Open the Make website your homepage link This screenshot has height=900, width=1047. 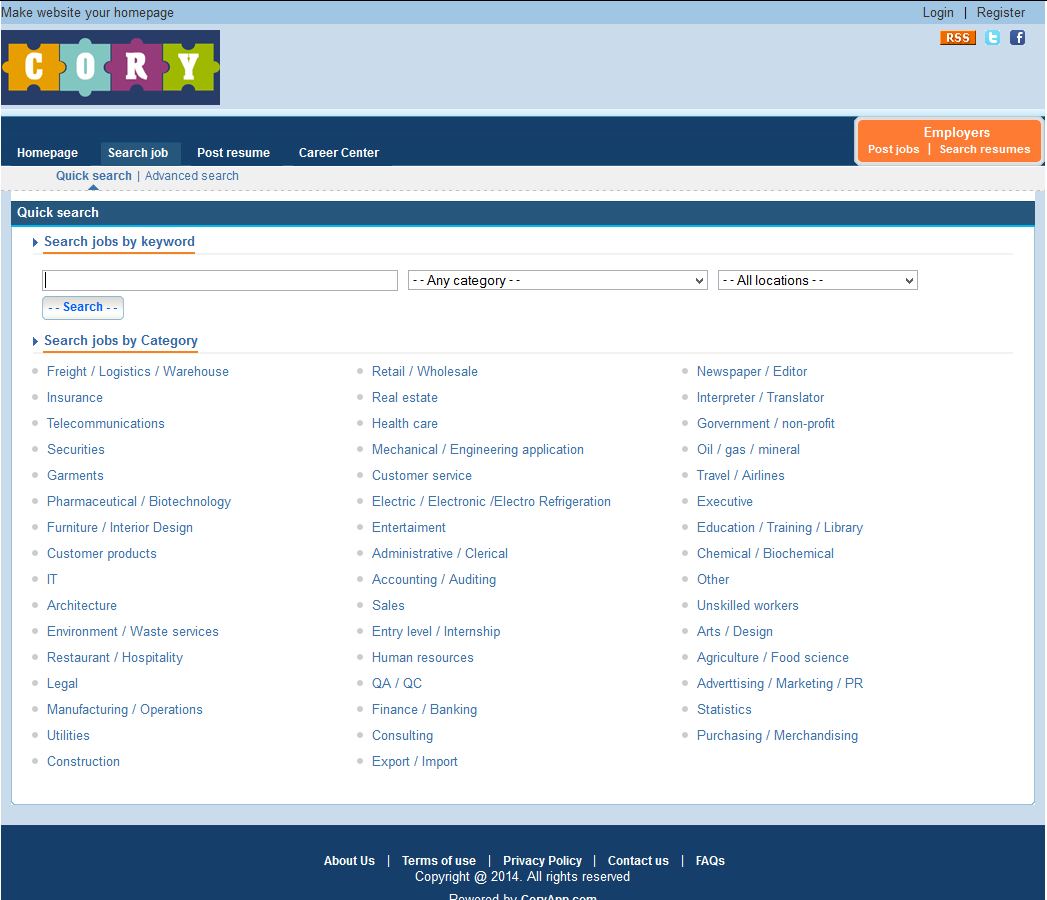click(87, 12)
